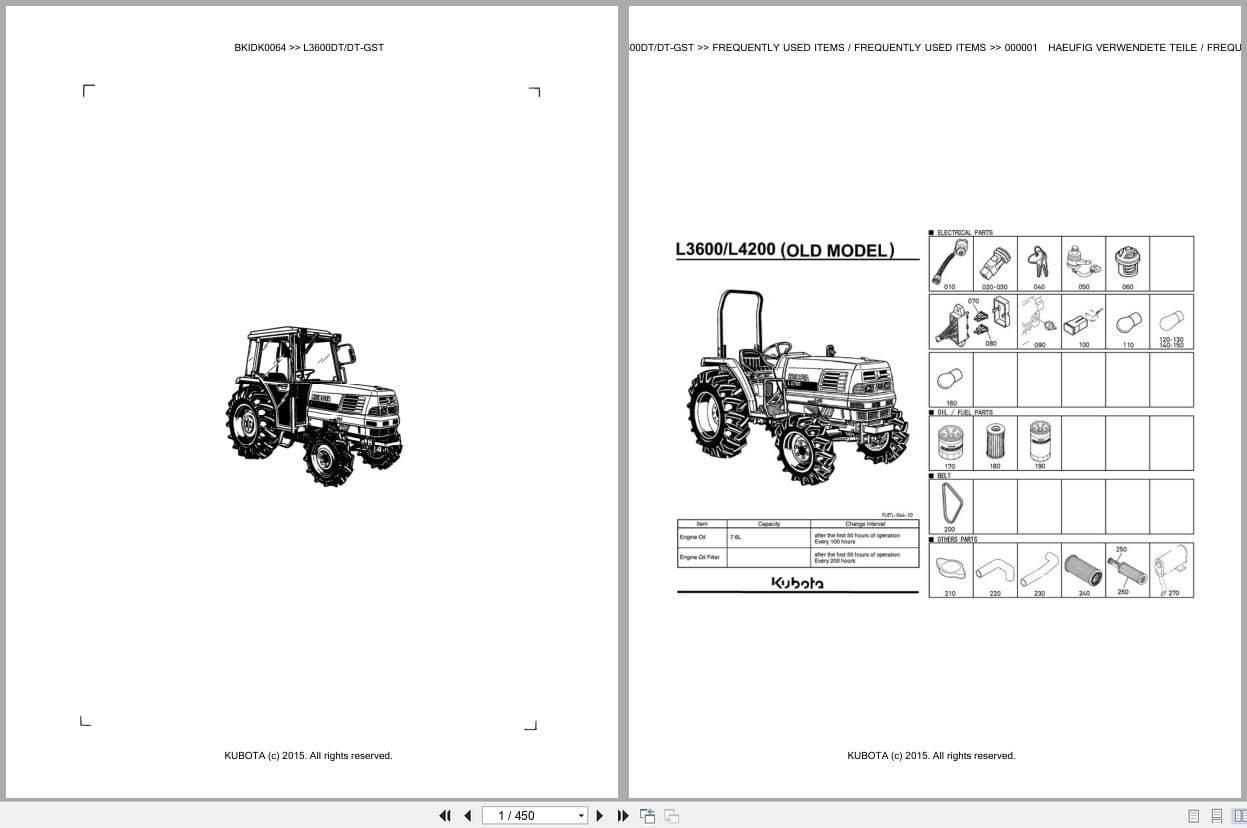Click the Capacity column header
1247x828 pixels.
769,524
